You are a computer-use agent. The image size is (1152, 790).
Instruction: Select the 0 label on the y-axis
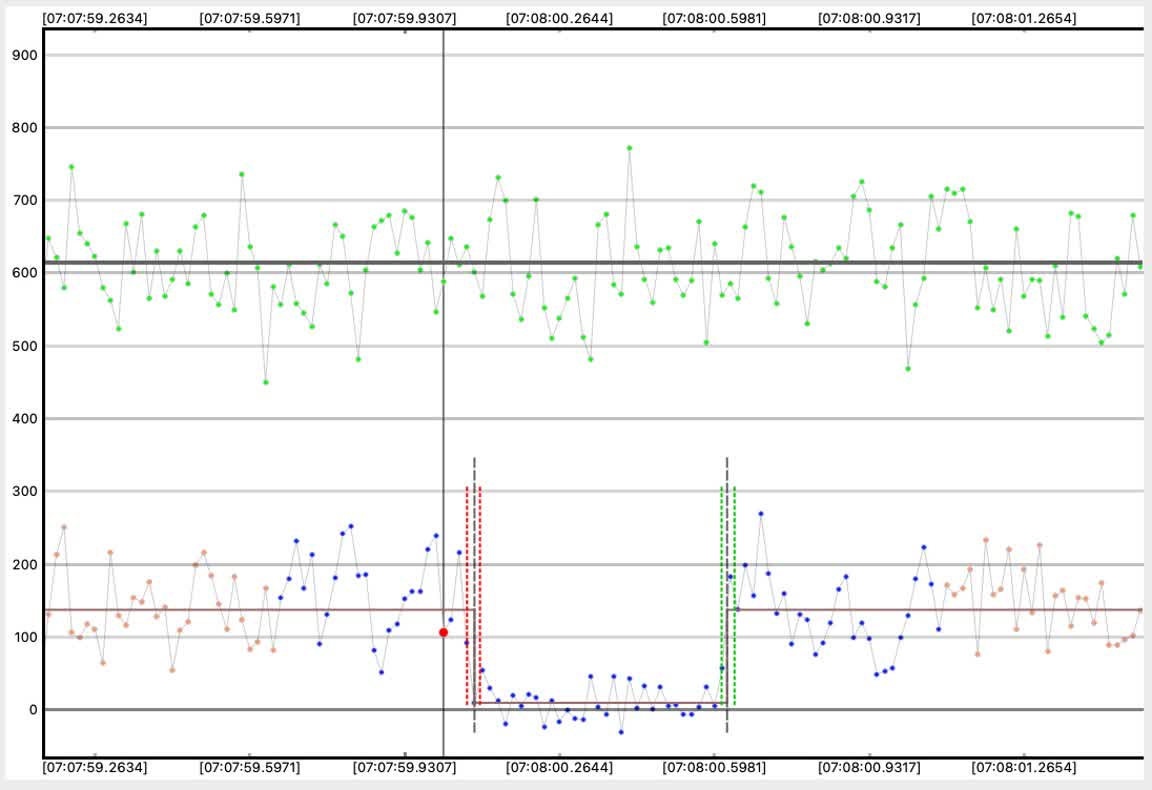[32, 710]
